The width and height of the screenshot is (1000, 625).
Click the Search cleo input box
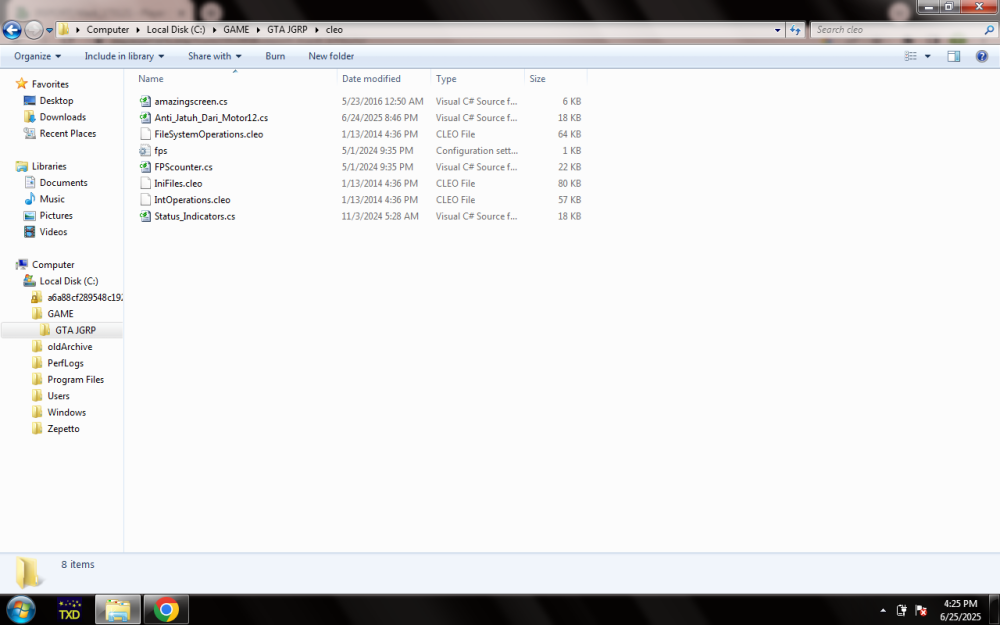pos(897,29)
